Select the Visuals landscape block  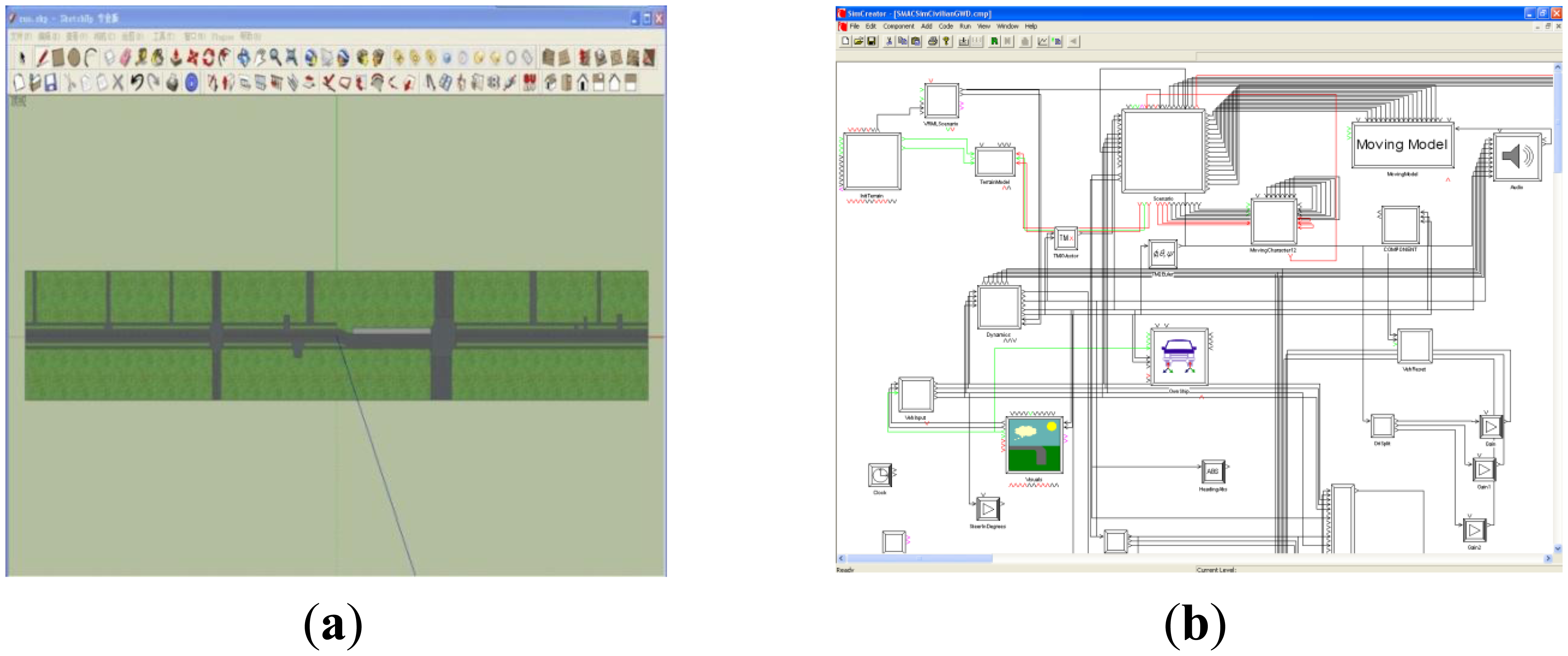[x=1035, y=445]
